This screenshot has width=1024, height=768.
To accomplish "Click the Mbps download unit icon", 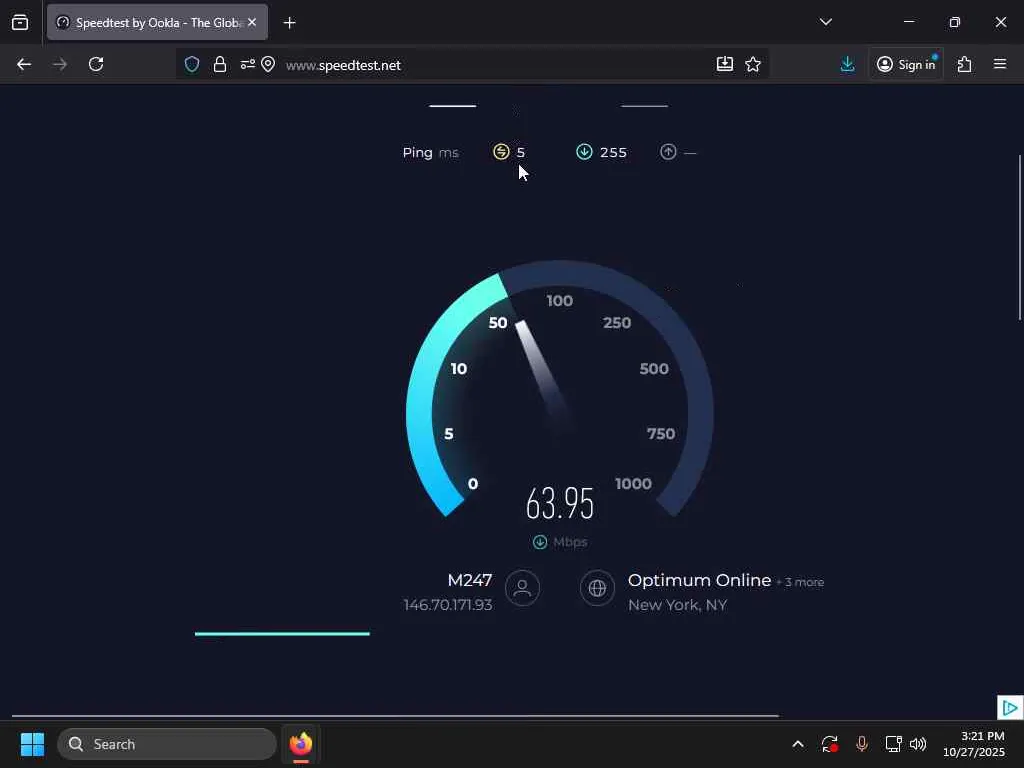I will pyautogui.click(x=539, y=542).
